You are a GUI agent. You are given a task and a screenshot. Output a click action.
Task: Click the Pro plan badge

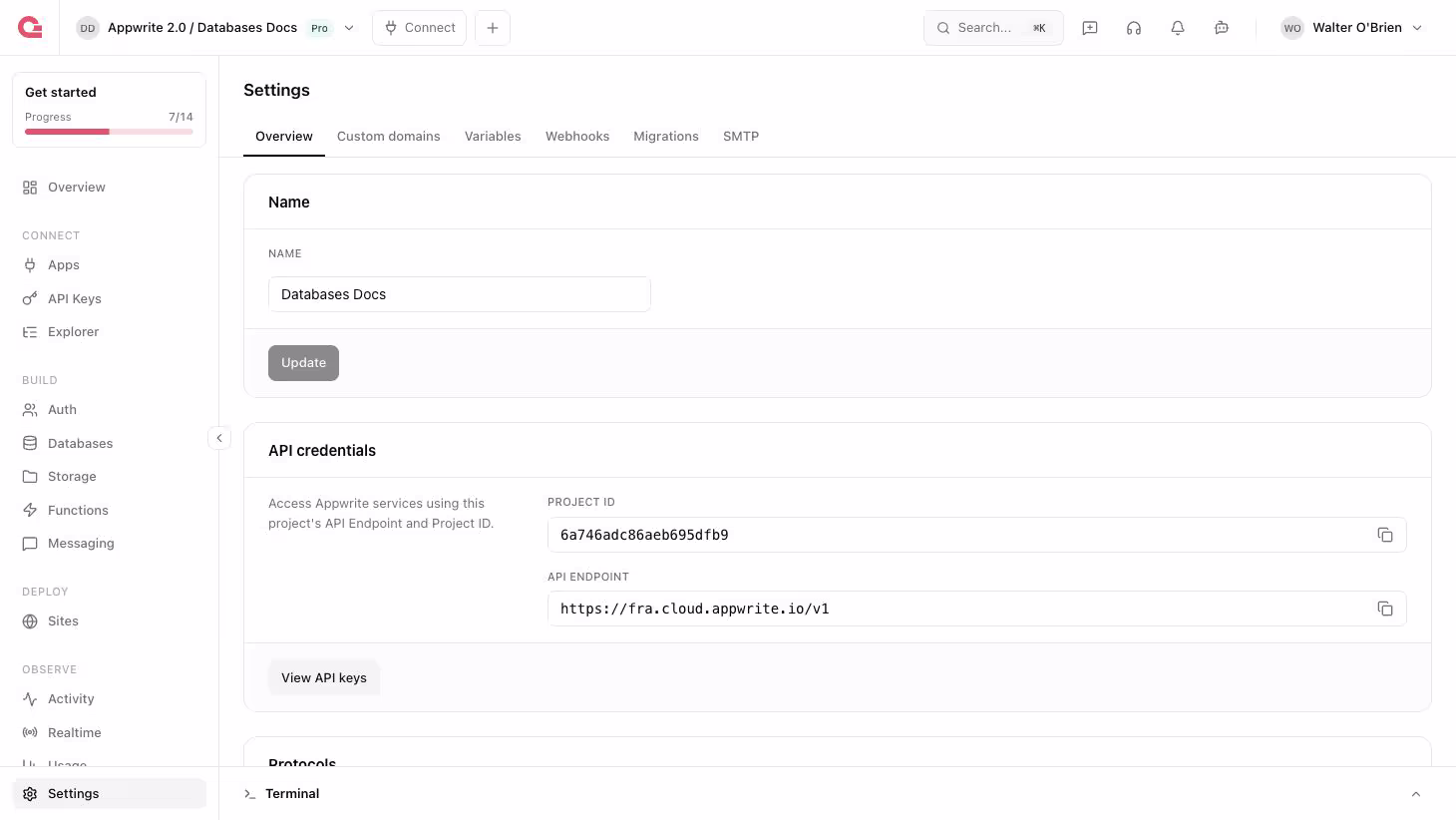click(x=319, y=28)
